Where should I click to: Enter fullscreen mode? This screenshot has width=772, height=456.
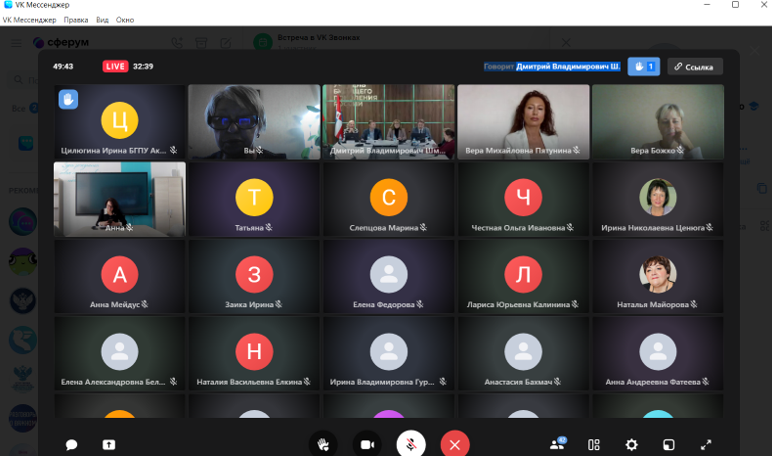point(705,444)
